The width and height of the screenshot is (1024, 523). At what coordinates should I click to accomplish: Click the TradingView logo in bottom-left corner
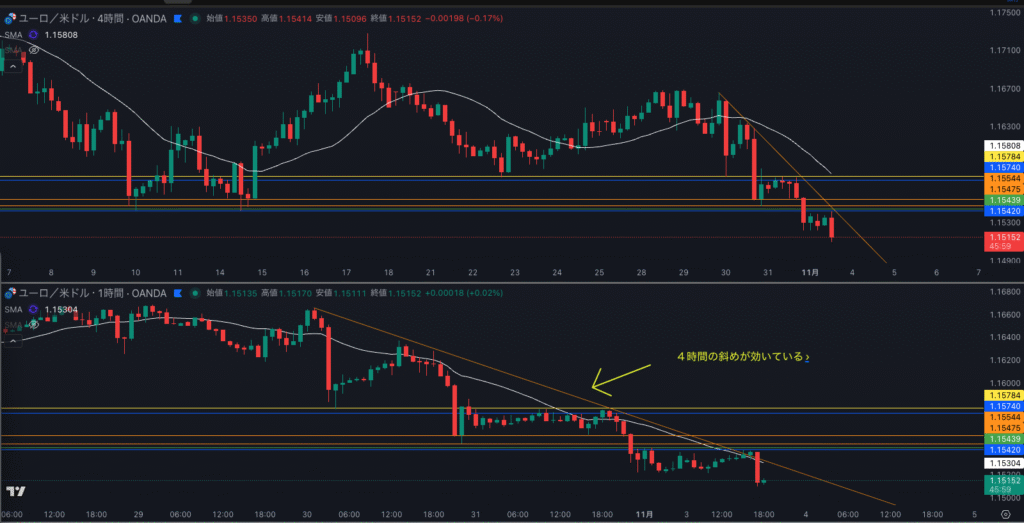point(15,491)
